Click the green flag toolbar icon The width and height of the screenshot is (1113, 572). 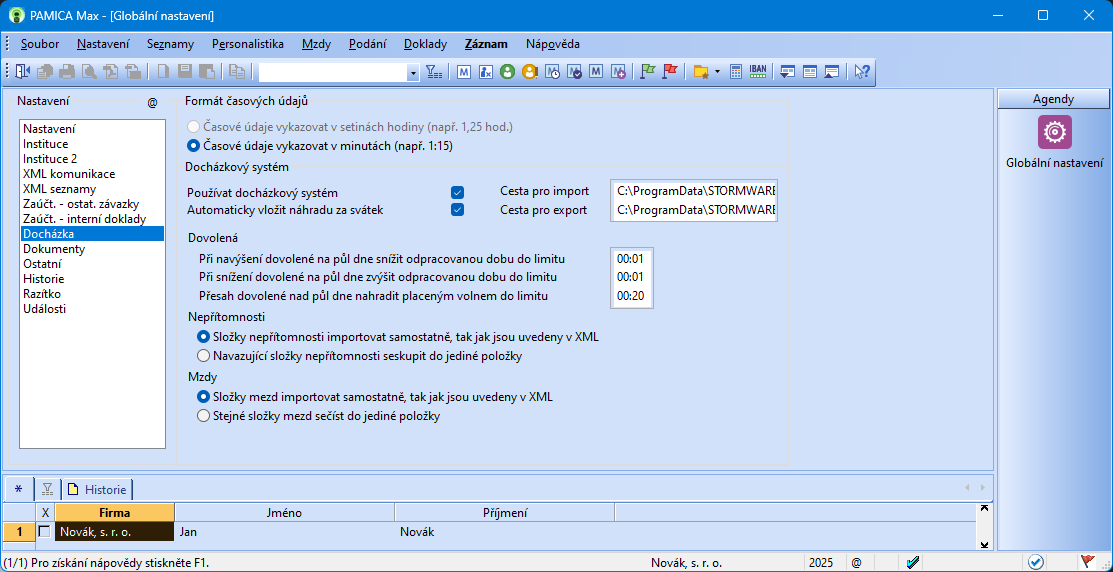point(647,72)
